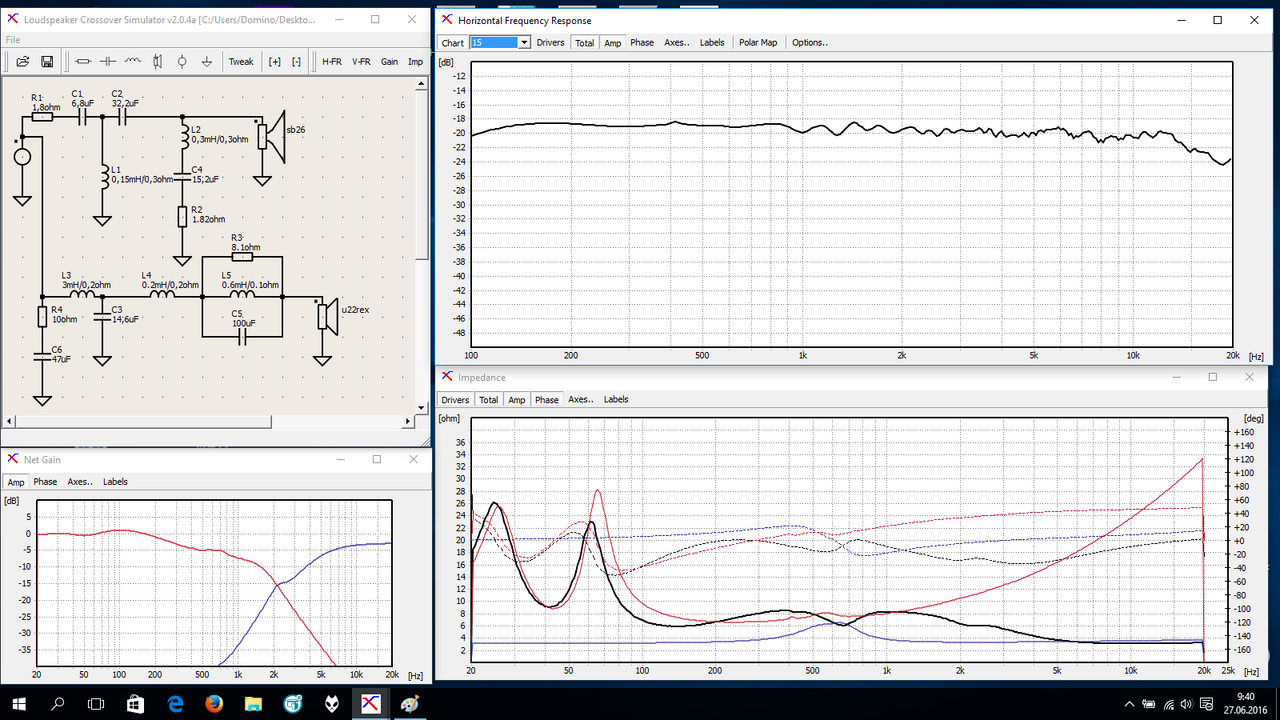Select the loudspeaker driver component tool
Image resolution: width=1280 pixels, height=720 pixels.
tap(157, 61)
